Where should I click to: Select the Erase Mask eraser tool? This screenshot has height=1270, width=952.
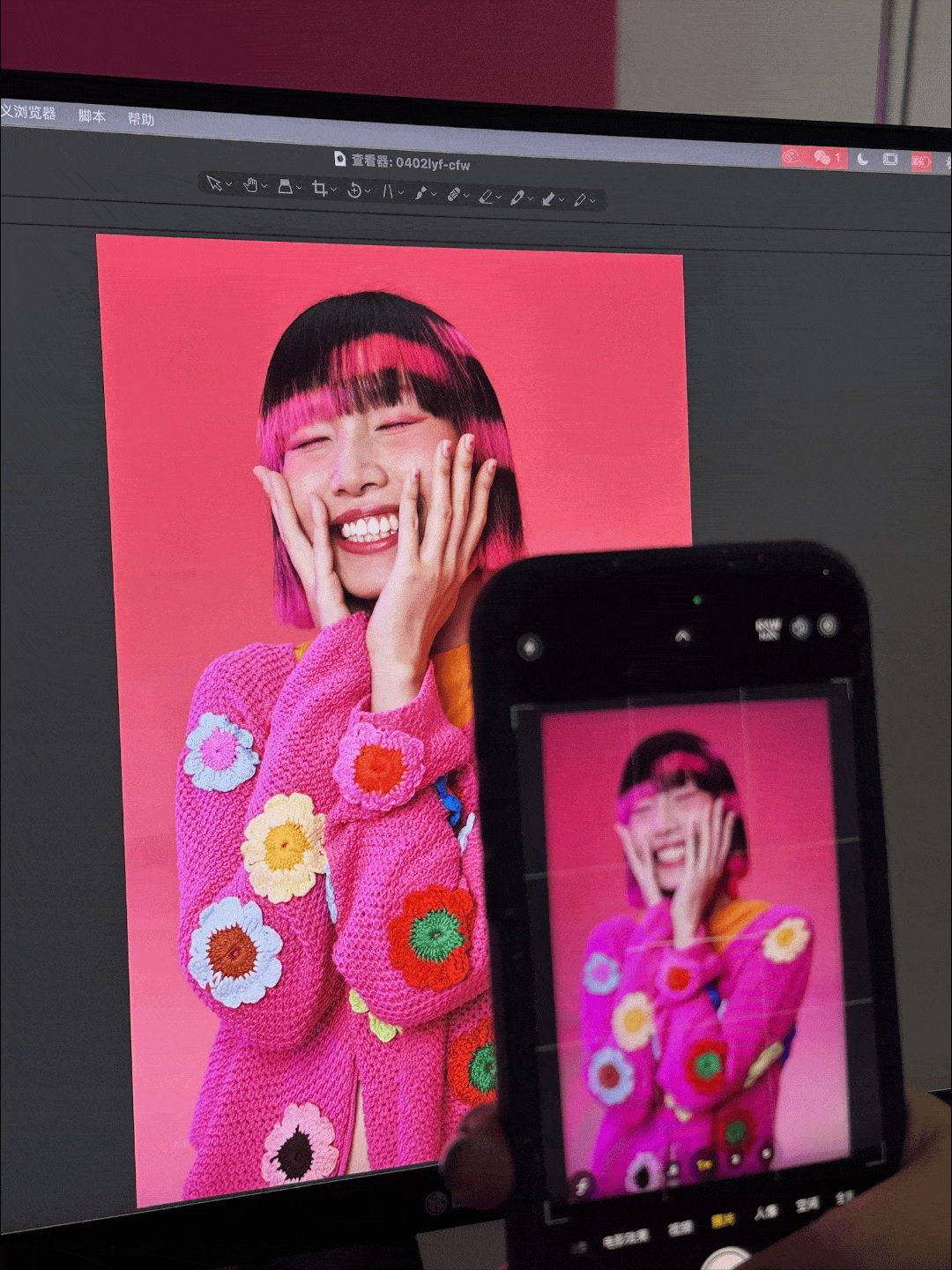[485, 196]
